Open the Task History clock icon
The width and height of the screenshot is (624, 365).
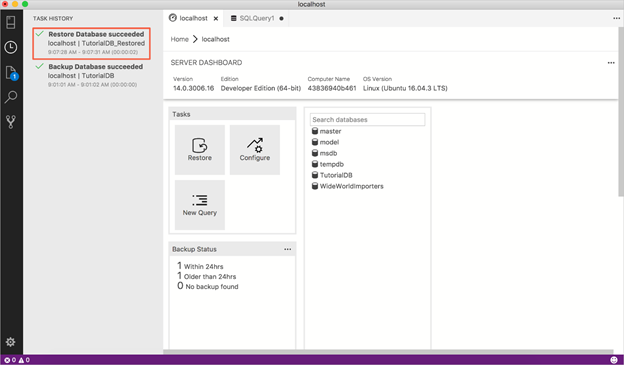click(11, 47)
